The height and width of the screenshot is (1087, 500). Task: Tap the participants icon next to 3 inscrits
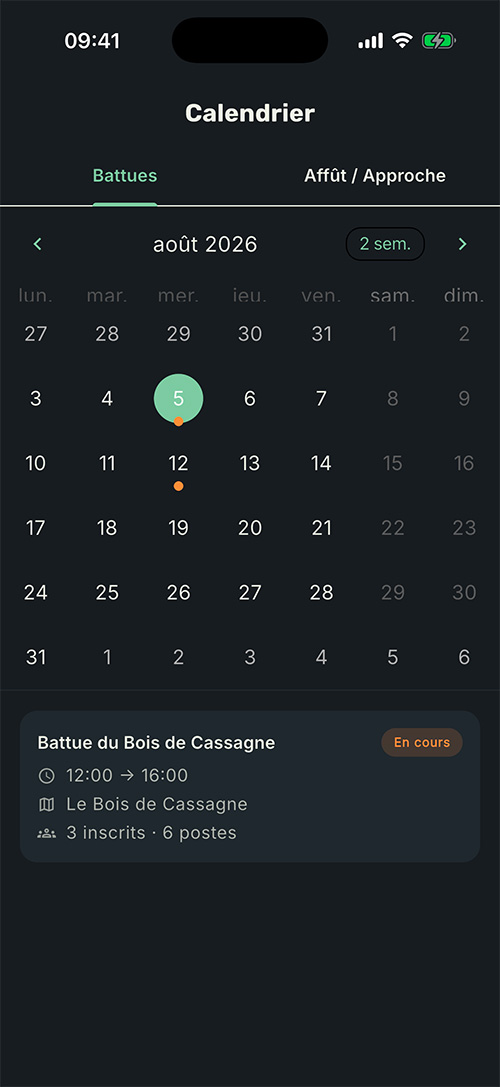(46, 833)
